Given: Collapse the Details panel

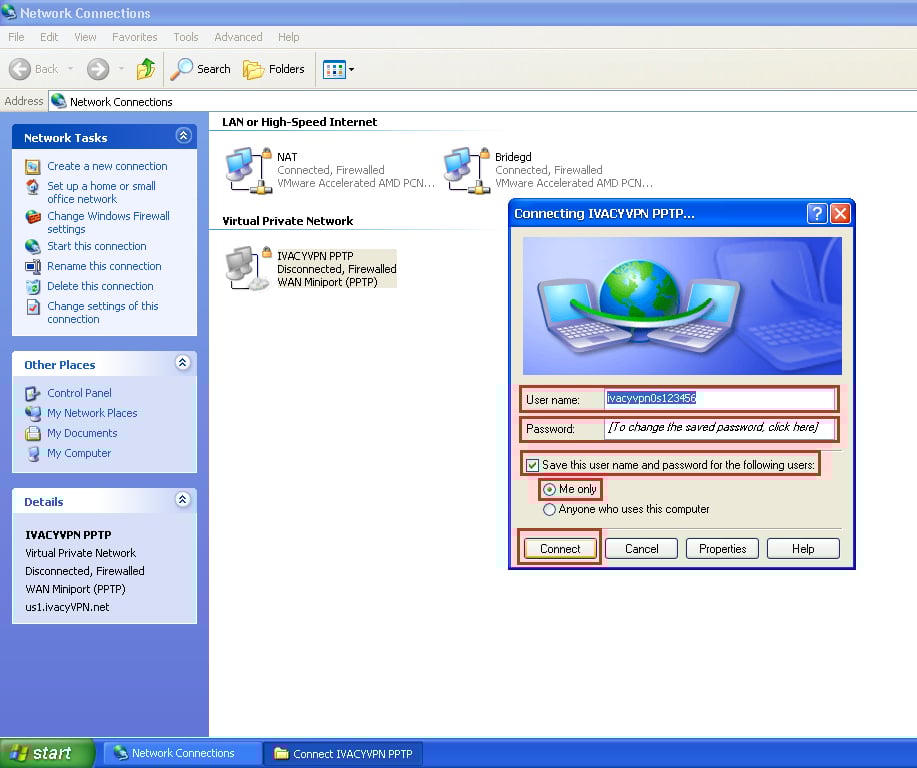Looking at the screenshot, I should (183, 500).
